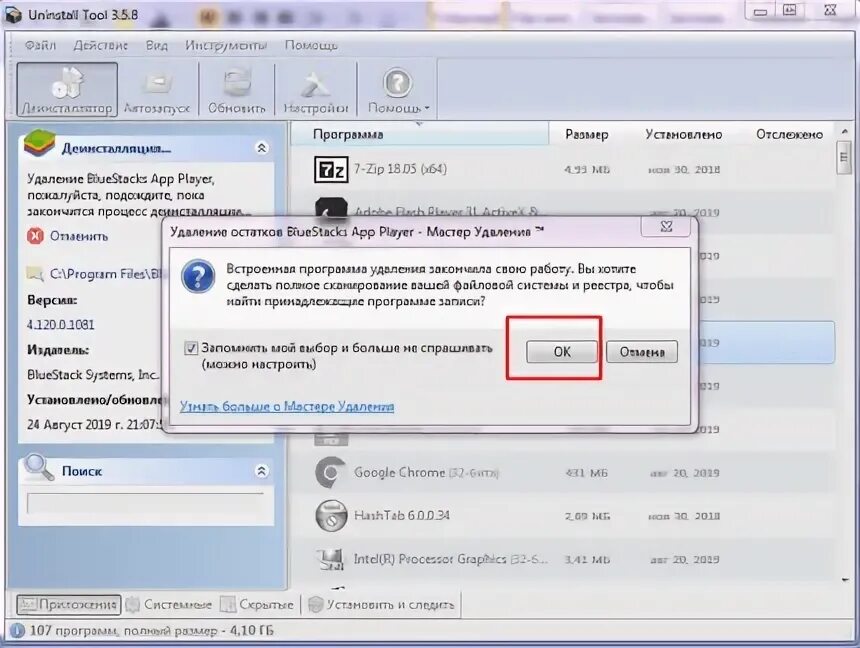
Task: Open the C:\Program Files folder path link
Action: [108, 273]
